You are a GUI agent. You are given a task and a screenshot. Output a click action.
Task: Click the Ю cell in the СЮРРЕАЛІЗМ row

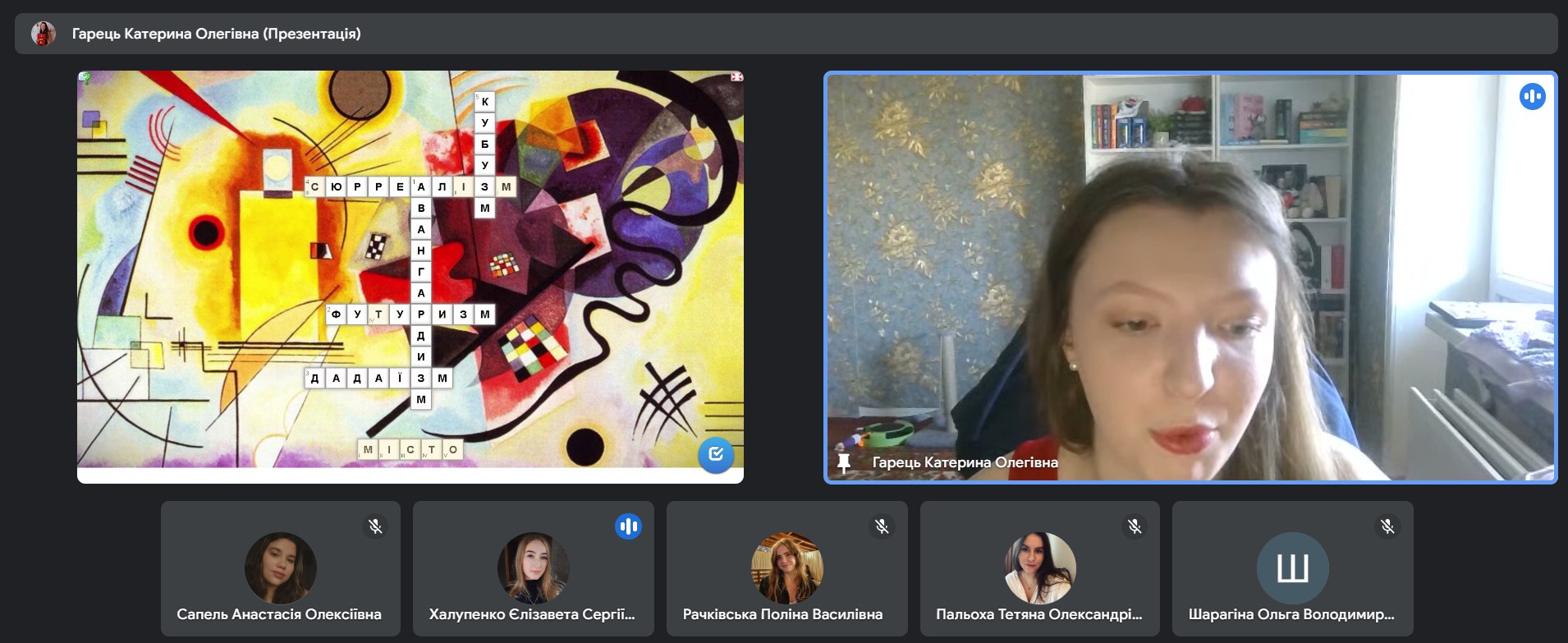click(x=336, y=187)
